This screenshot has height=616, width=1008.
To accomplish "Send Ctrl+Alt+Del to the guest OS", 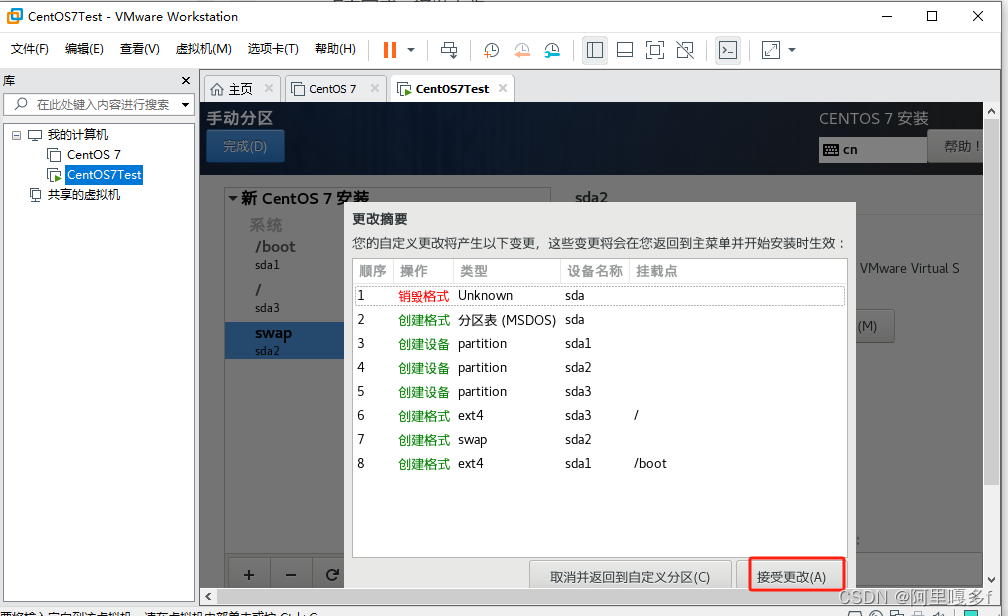I will coord(449,50).
